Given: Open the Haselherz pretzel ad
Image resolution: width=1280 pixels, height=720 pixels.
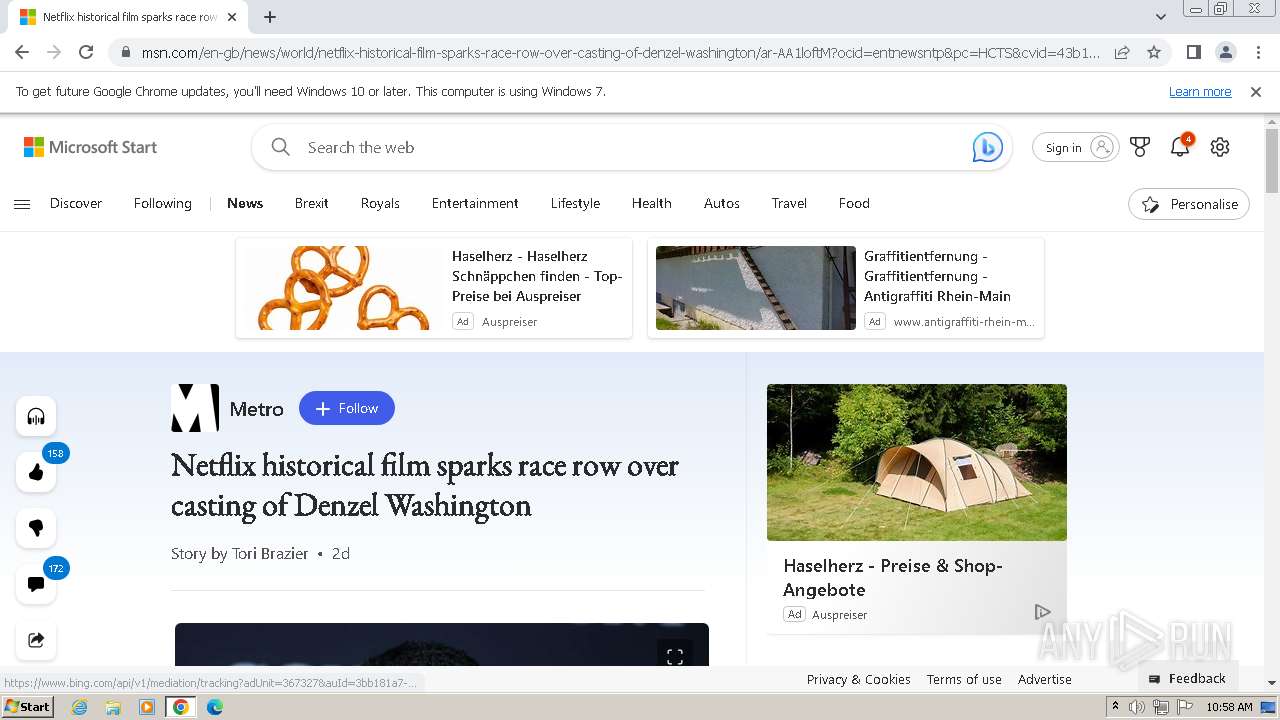Looking at the screenshot, I should tap(434, 288).
